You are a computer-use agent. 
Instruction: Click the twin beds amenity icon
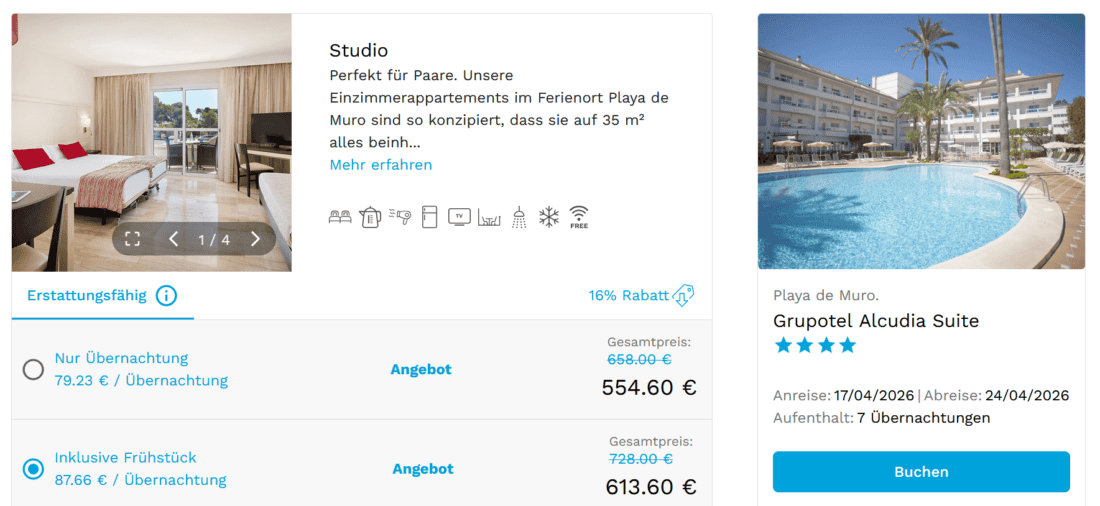click(x=340, y=217)
